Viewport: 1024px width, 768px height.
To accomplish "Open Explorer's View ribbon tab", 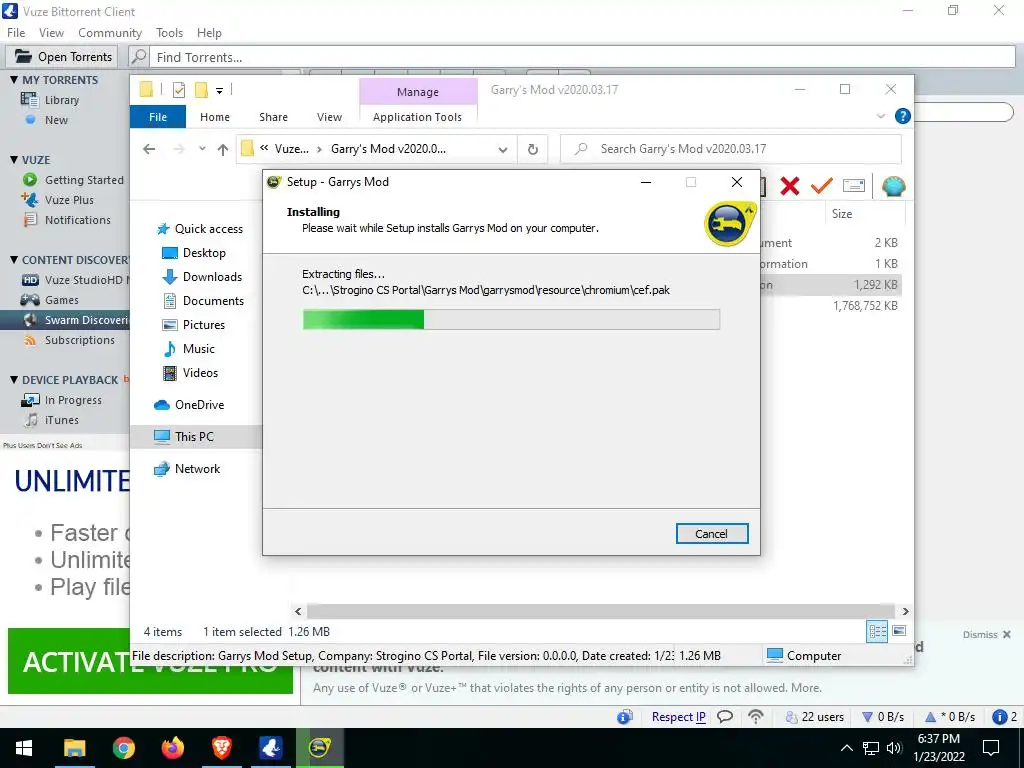I will [329, 117].
